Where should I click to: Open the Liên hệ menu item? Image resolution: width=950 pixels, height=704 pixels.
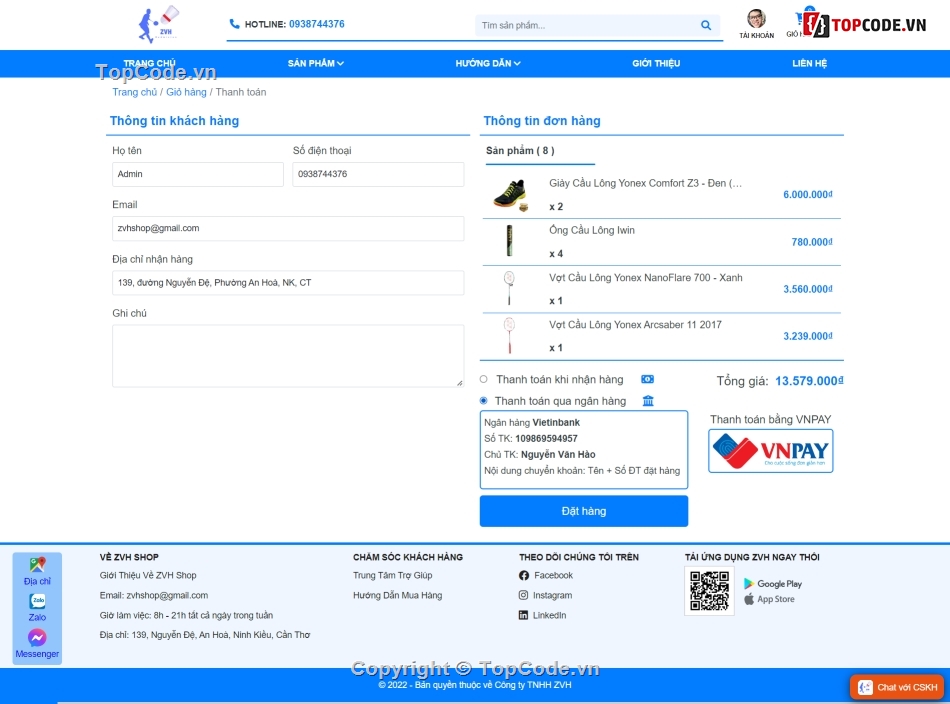point(809,63)
